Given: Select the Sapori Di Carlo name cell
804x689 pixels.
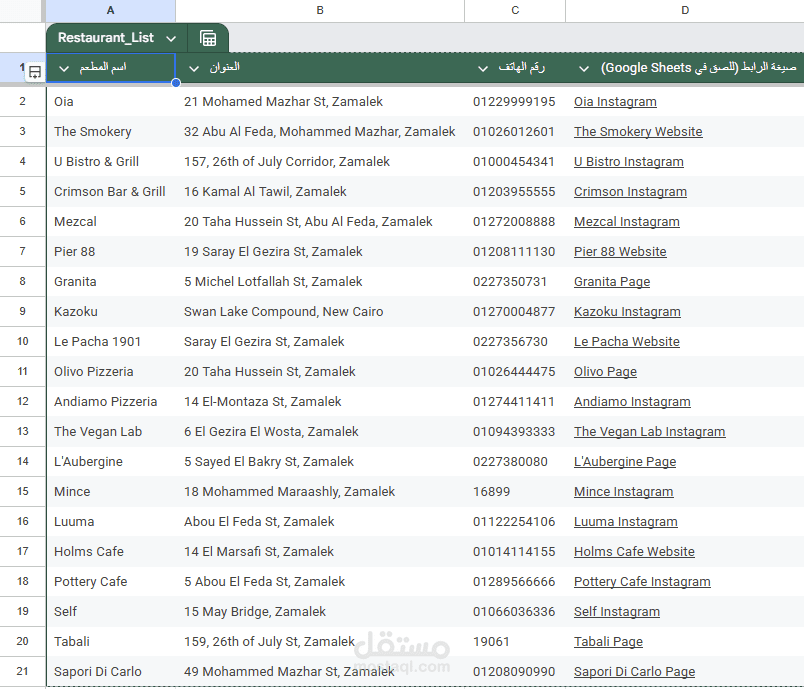Looking at the screenshot, I should 111,672.
